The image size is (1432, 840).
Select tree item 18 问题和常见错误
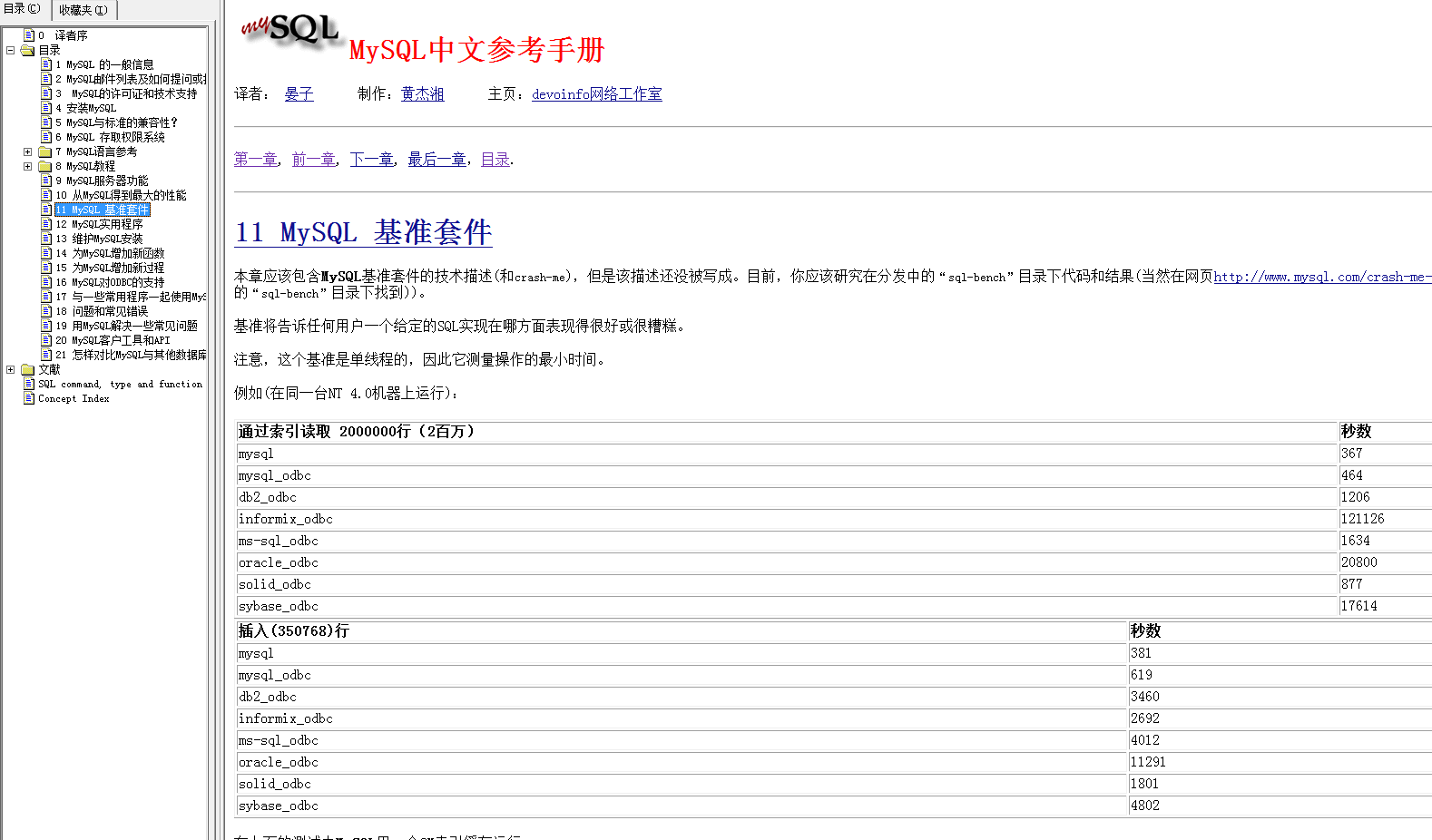click(x=102, y=311)
